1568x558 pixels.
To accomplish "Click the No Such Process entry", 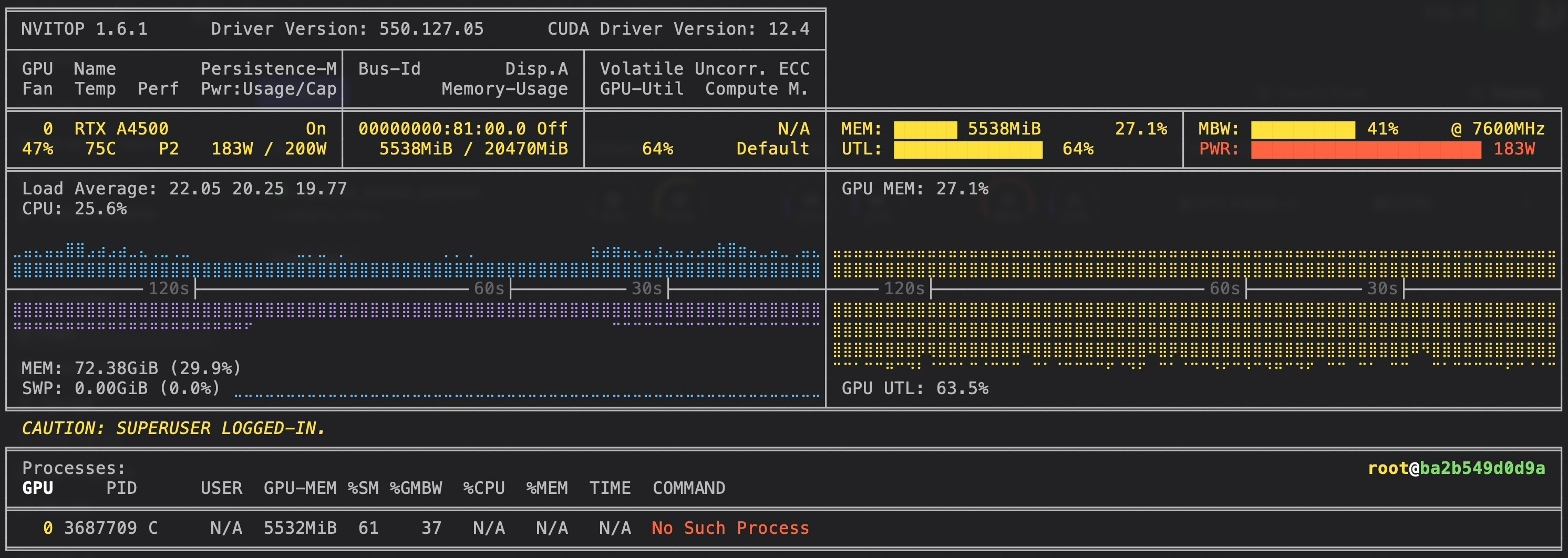I will pyautogui.click(x=729, y=528).
